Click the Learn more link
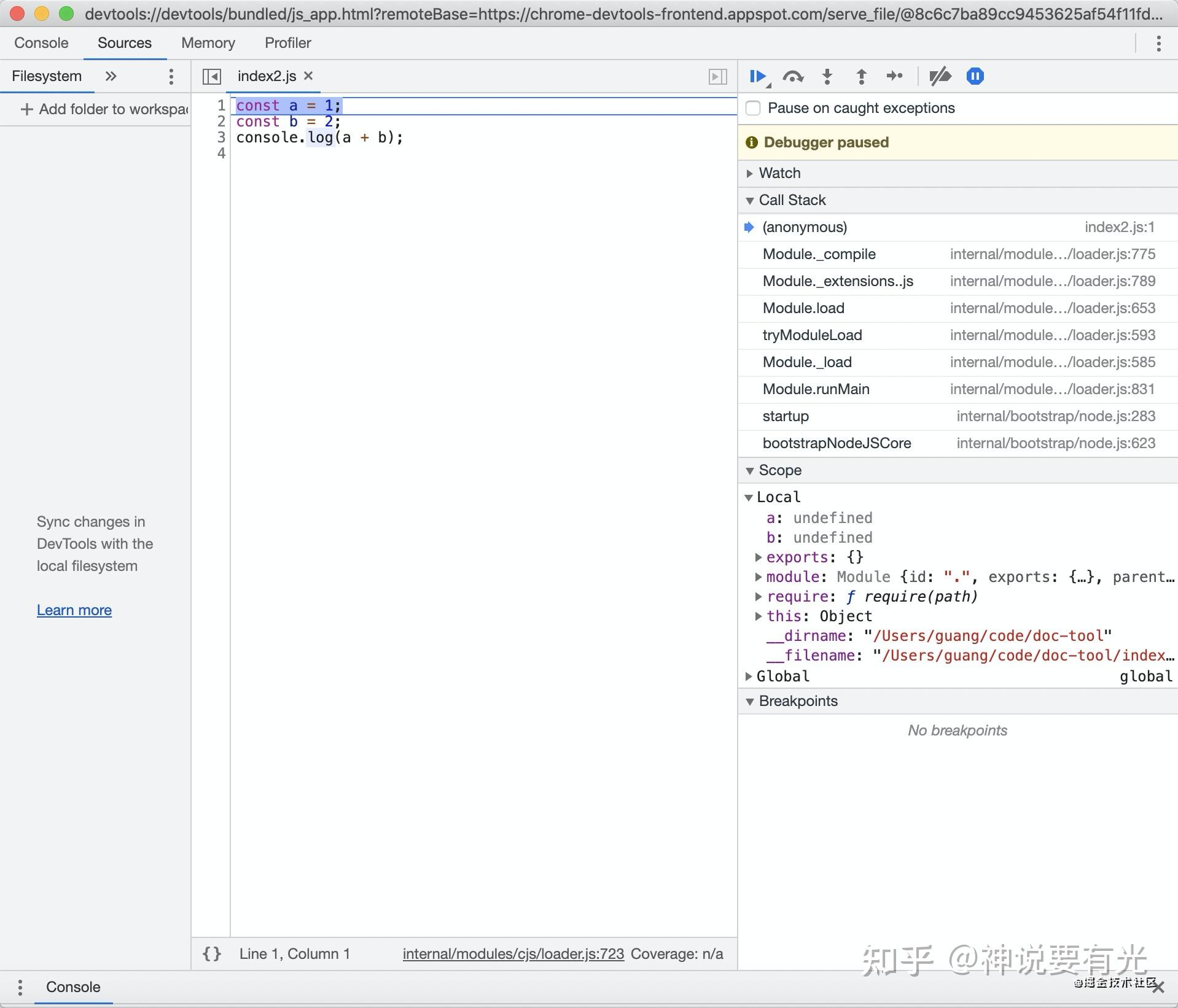The image size is (1178, 1008). pos(74,610)
